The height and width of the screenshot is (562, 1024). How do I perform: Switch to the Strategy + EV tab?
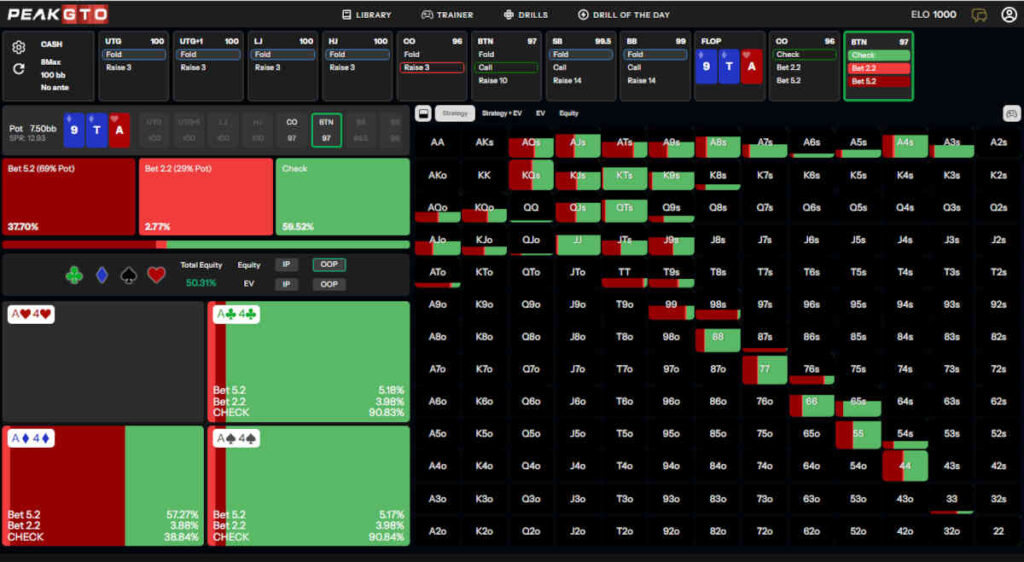point(500,114)
